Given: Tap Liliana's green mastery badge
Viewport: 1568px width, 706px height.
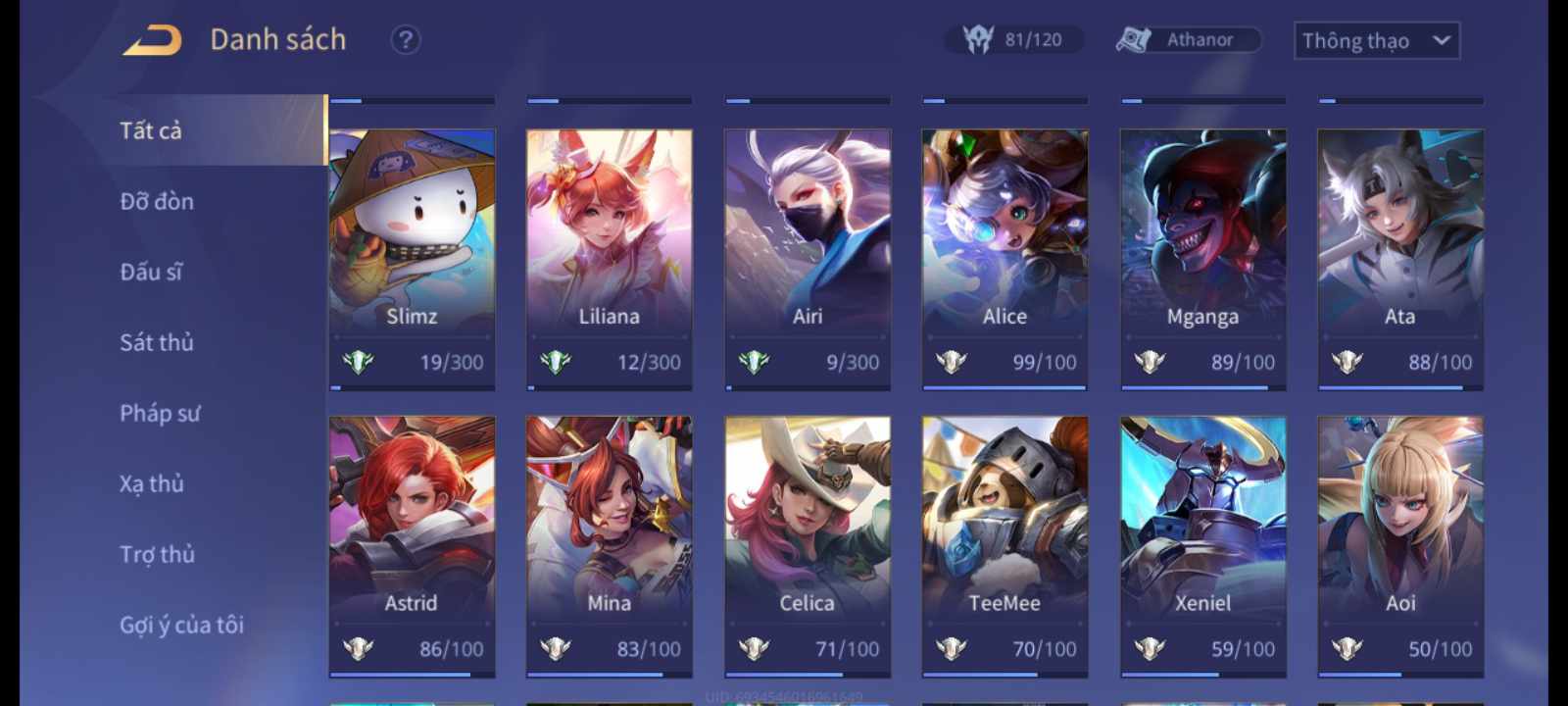Looking at the screenshot, I should click(556, 362).
